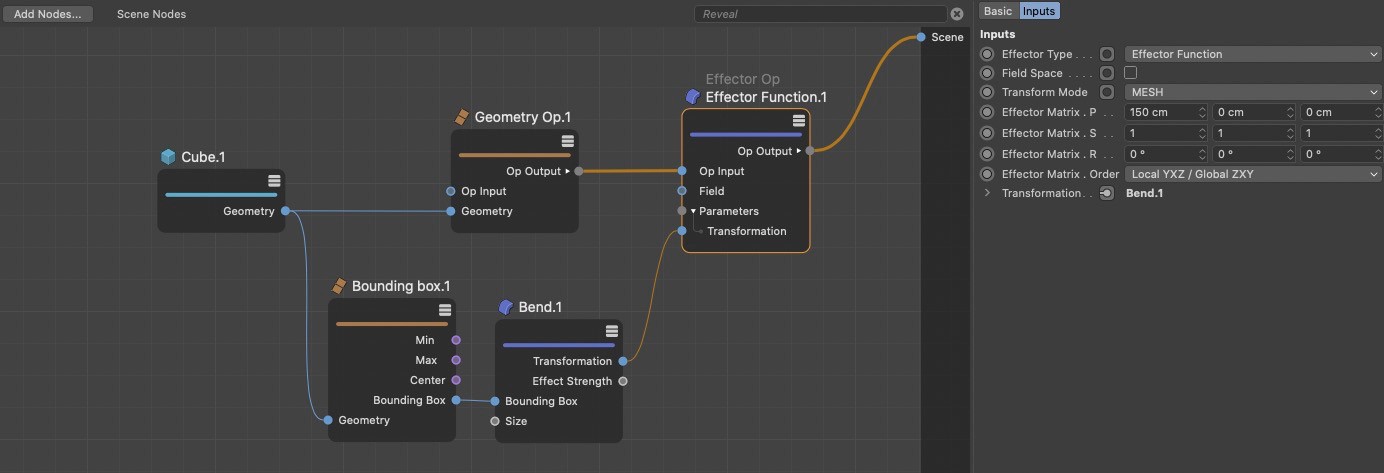
Task: Open the Bend.1 node menu icon
Action: (x=612, y=331)
